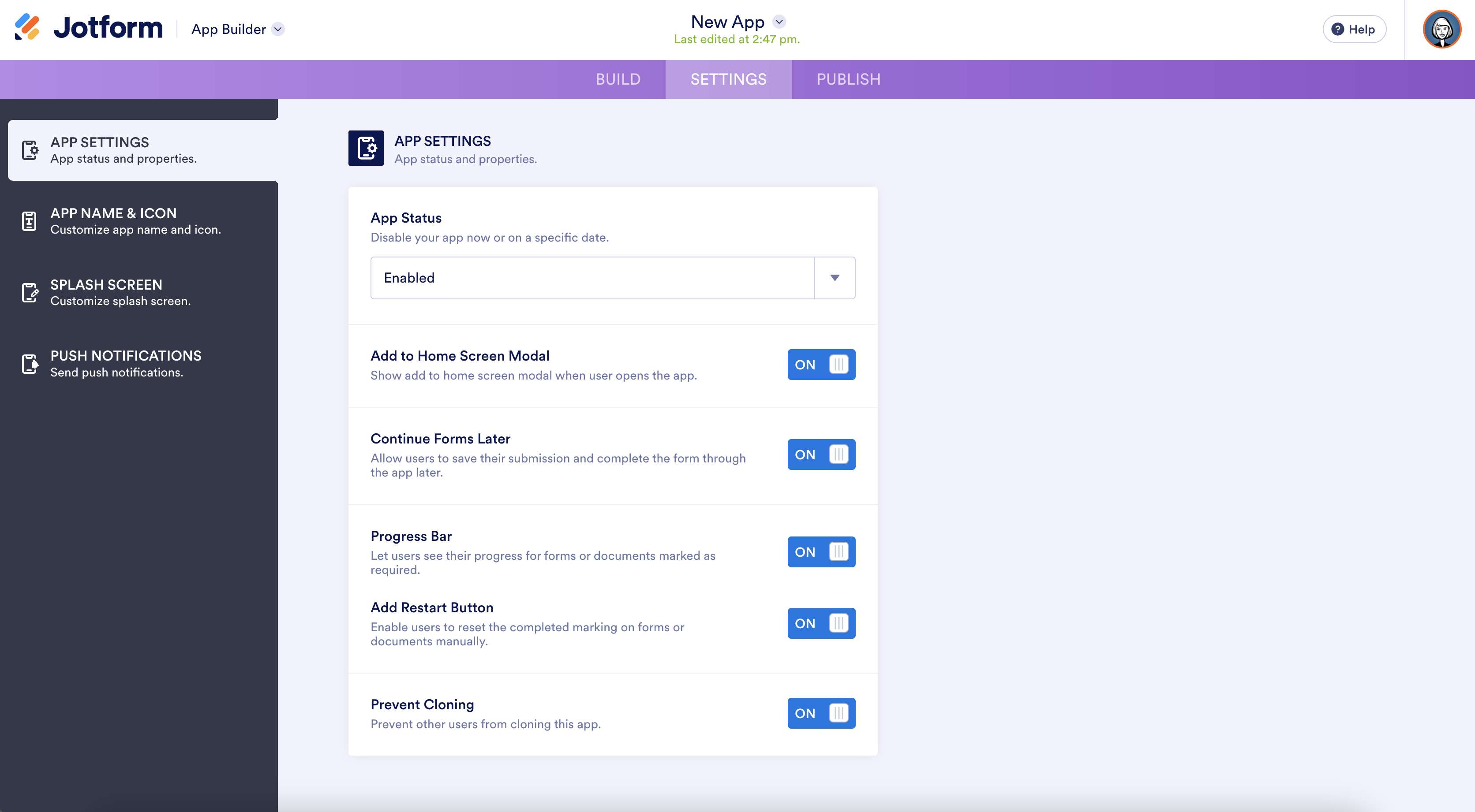The image size is (1475, 812).
Task: Switch off the Progress Bar toggle
Action: [821, 551]
